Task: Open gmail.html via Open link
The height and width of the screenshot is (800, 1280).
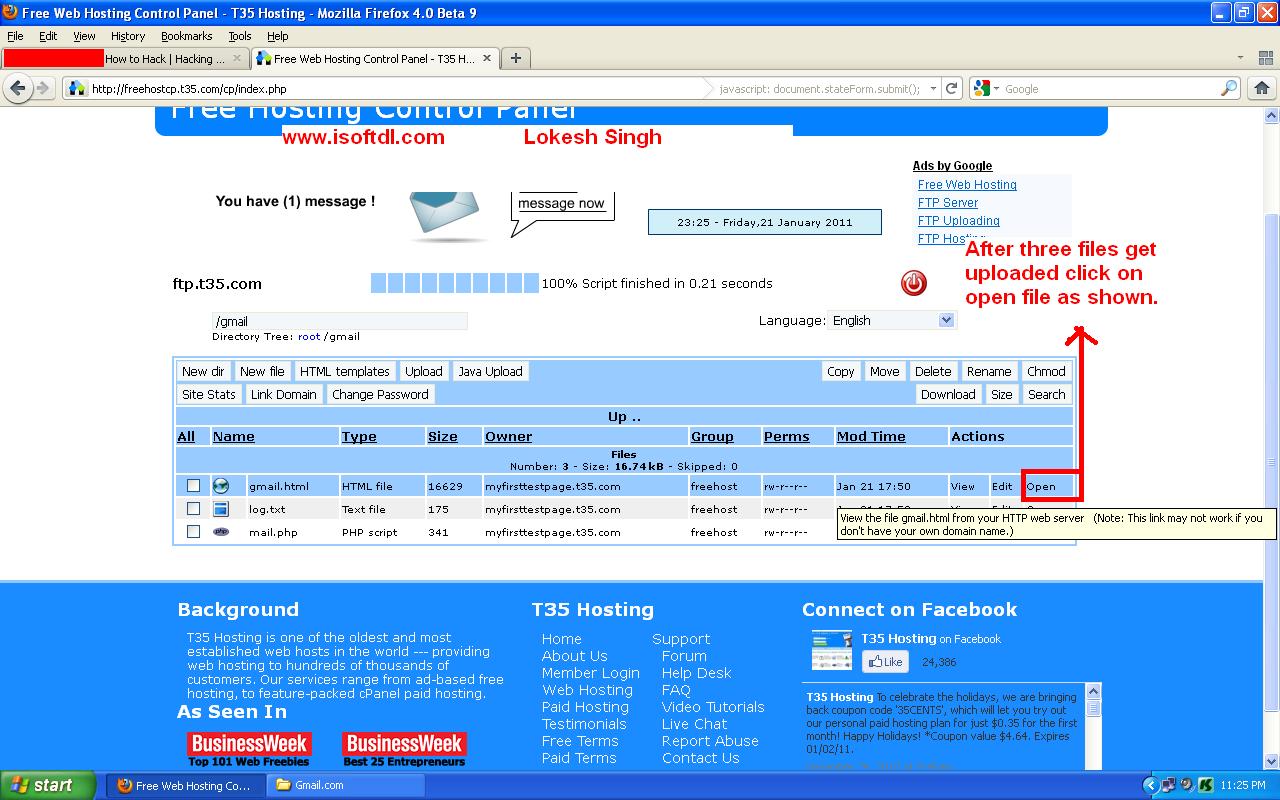Action: [x=1041, y=487]
